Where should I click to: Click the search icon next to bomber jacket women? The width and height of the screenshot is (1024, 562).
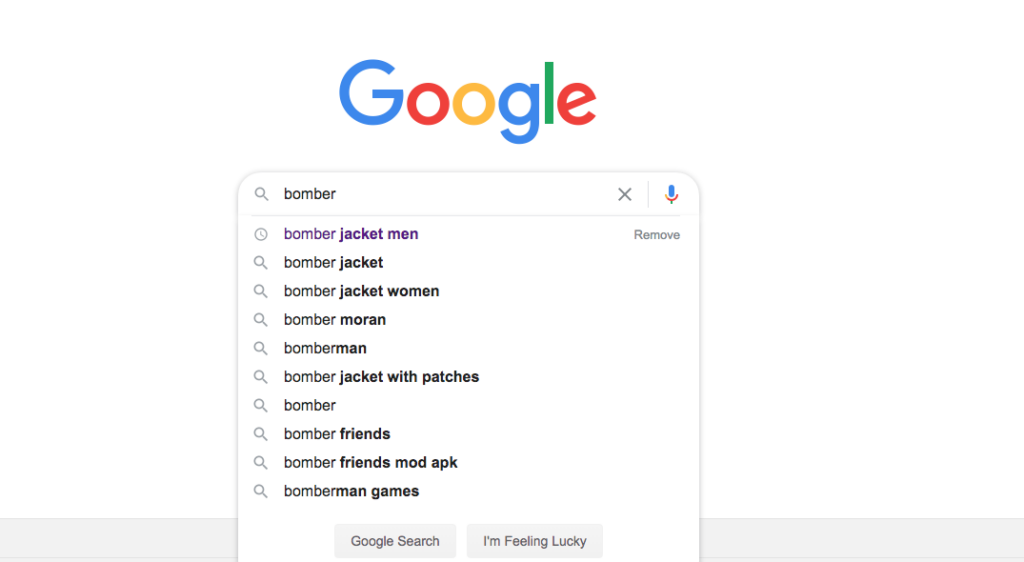pos(261,291)
